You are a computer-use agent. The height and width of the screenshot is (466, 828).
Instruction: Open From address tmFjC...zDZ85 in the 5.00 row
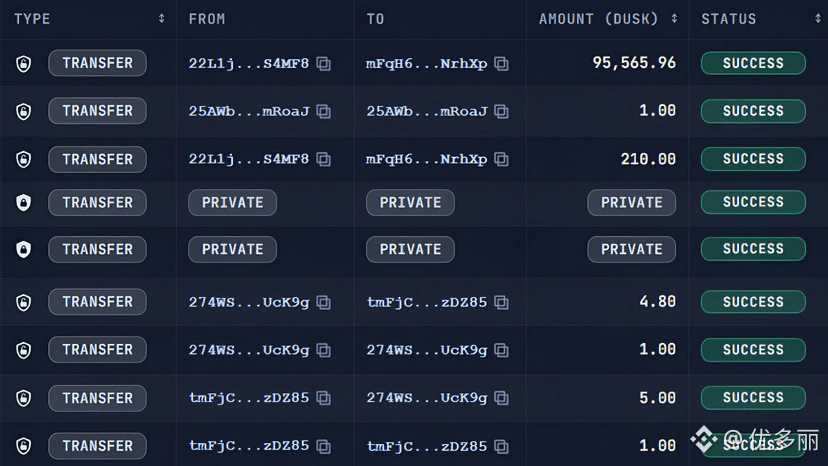pos(249,398)
